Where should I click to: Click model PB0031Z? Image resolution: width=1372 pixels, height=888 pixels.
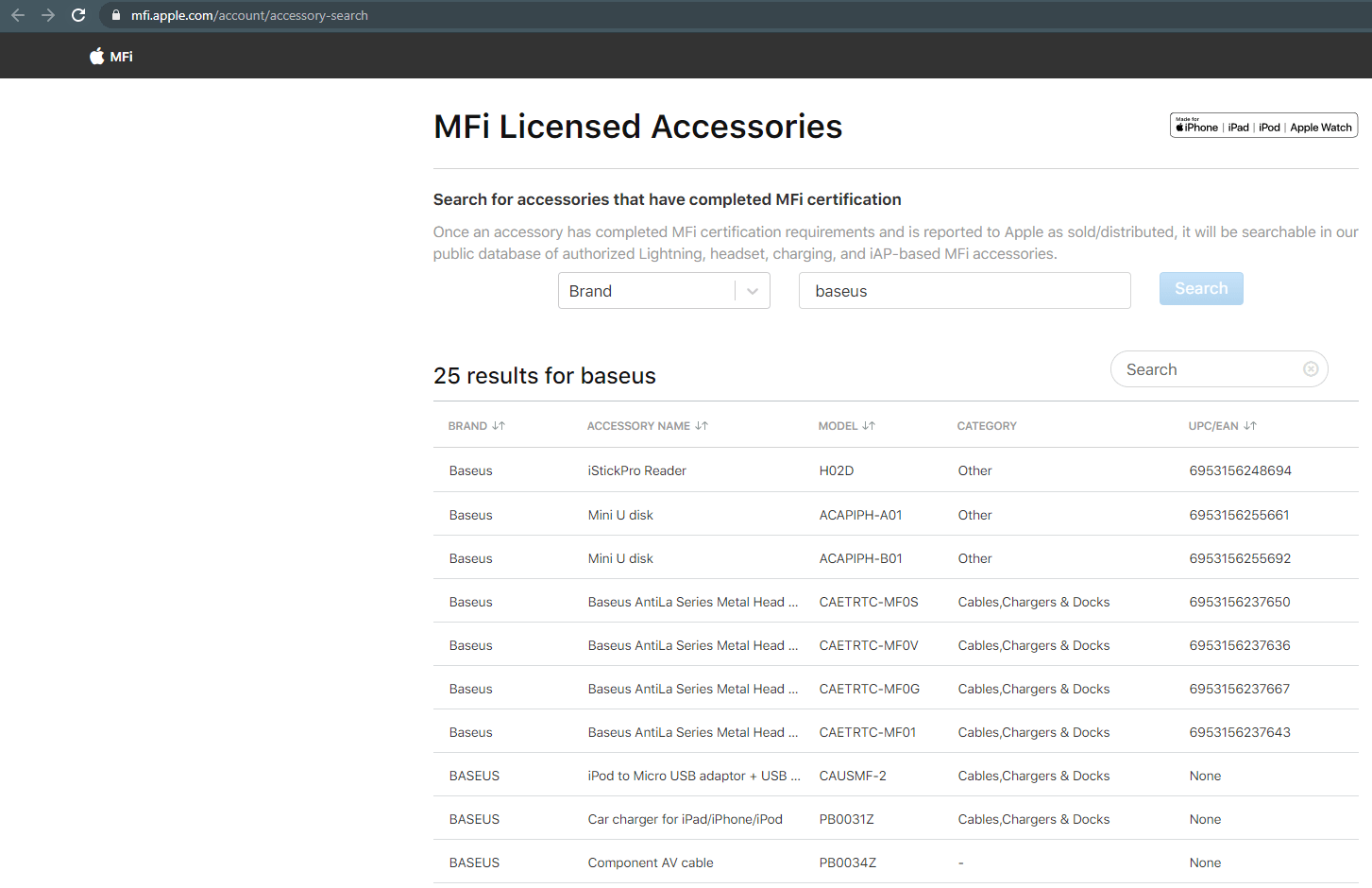pyautogui.click(x=847, y=819)
